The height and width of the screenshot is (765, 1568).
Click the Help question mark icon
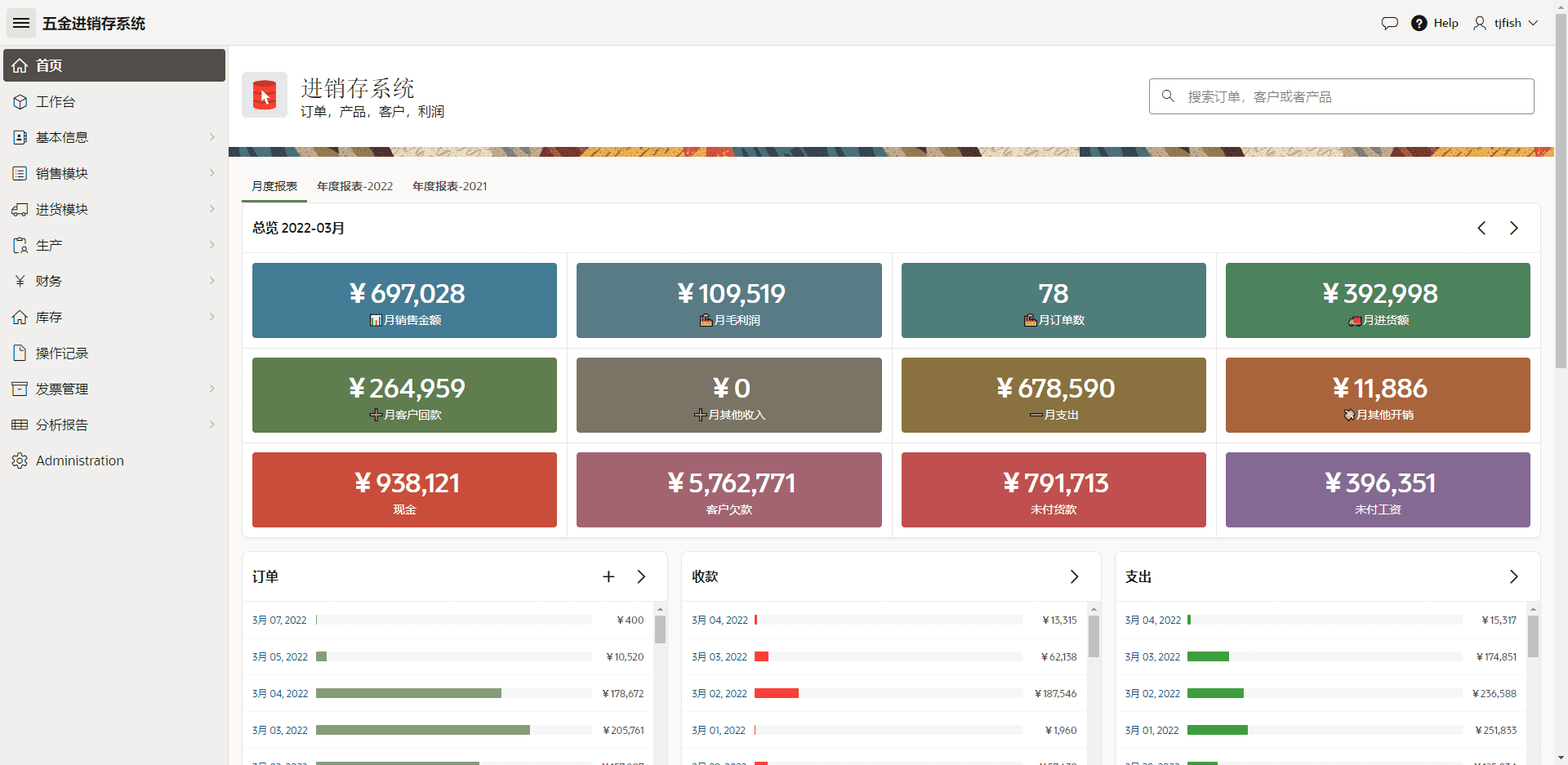(1419, 23)
